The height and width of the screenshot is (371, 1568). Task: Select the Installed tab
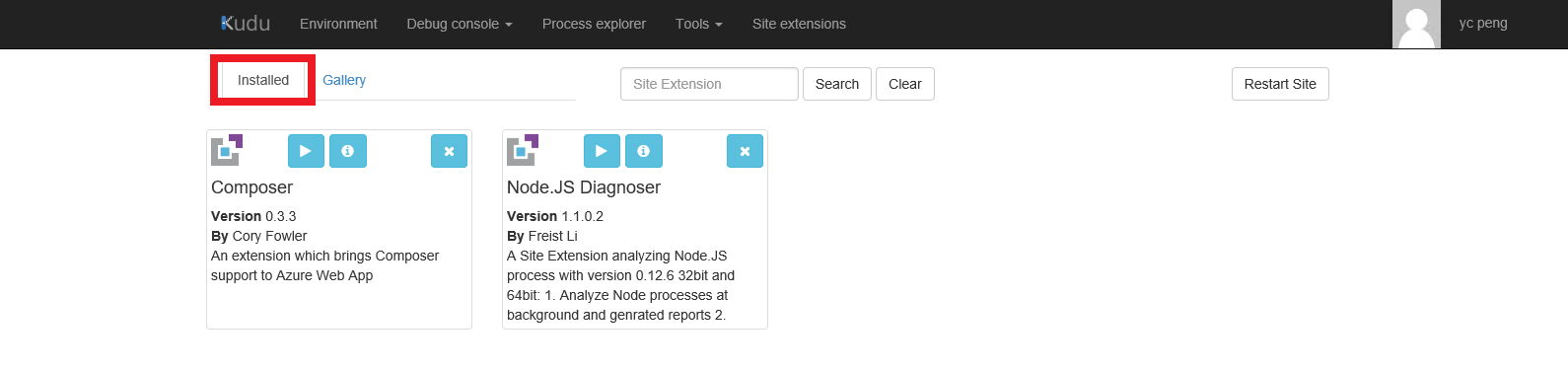click(x=263, y=80)
